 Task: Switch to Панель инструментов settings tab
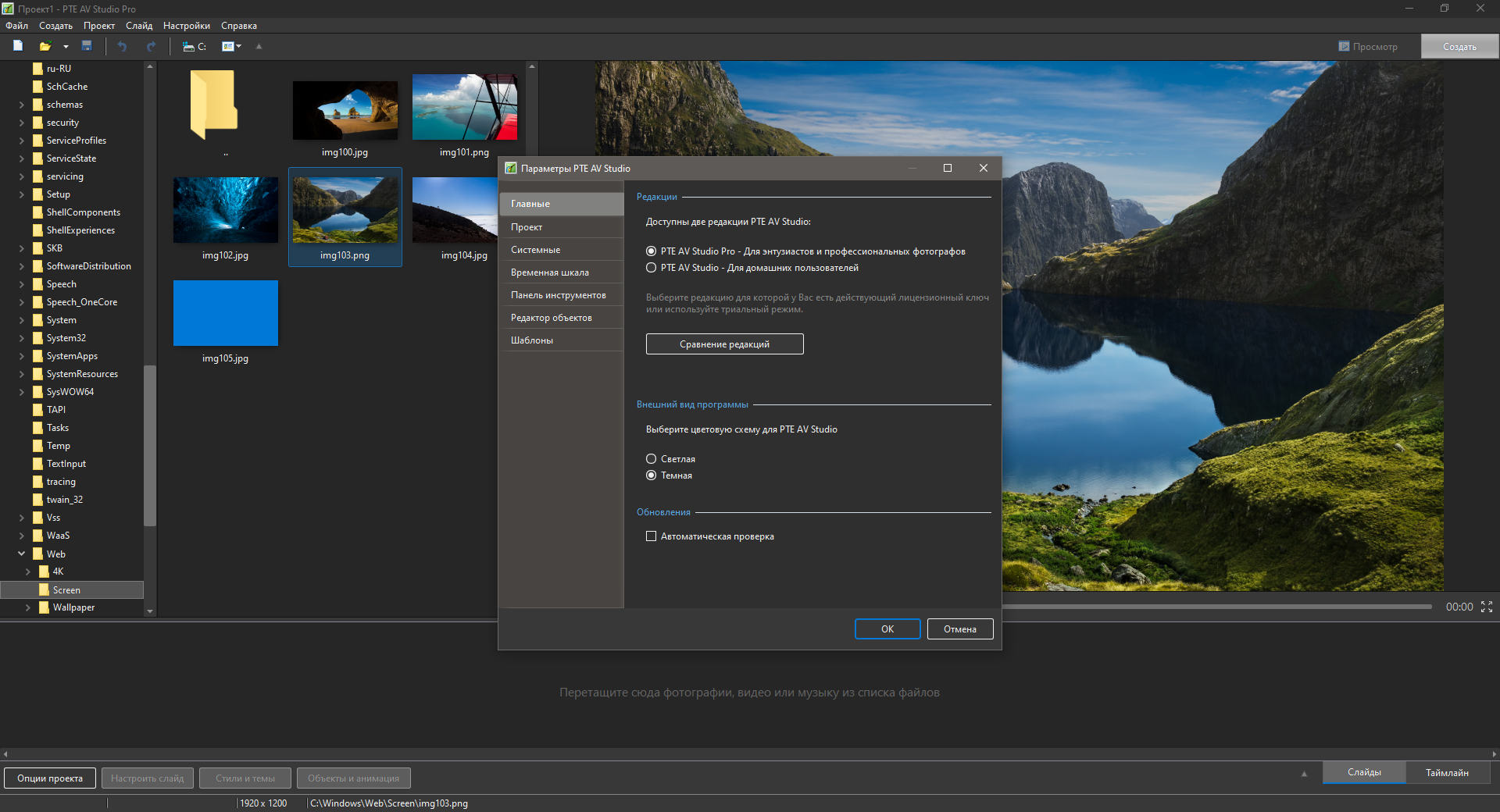point(561,295)
